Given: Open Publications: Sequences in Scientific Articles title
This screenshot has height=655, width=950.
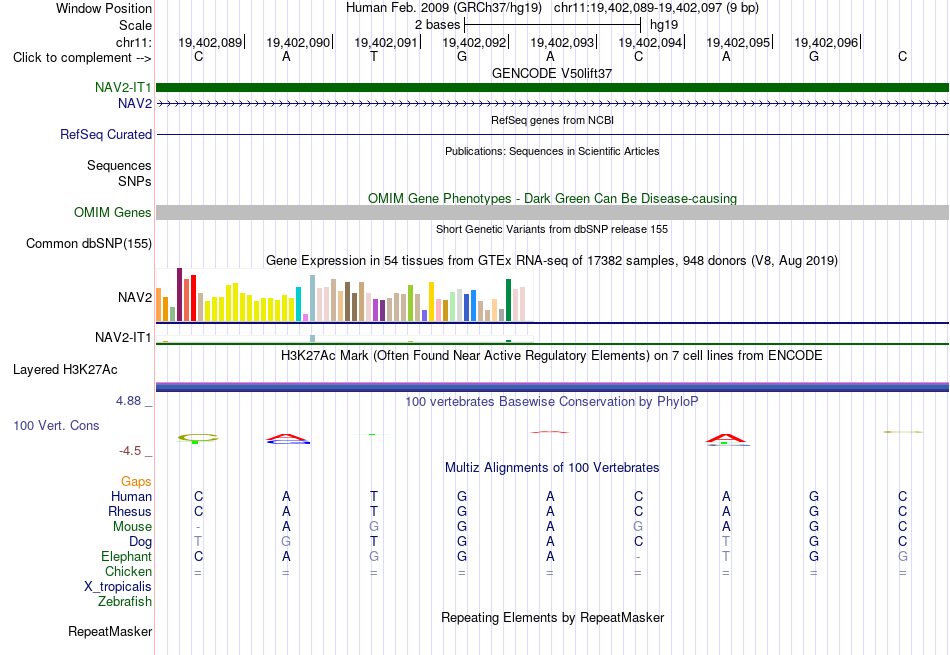Looking at the screenshot, I should pos(552,151).
